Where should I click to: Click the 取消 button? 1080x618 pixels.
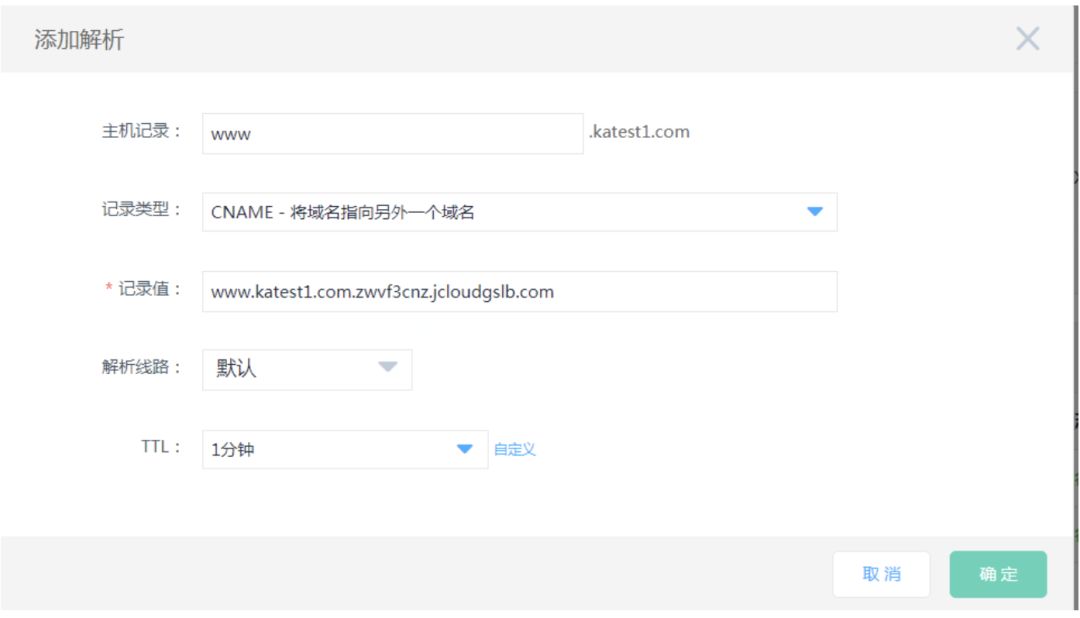[x=881, y=574]
